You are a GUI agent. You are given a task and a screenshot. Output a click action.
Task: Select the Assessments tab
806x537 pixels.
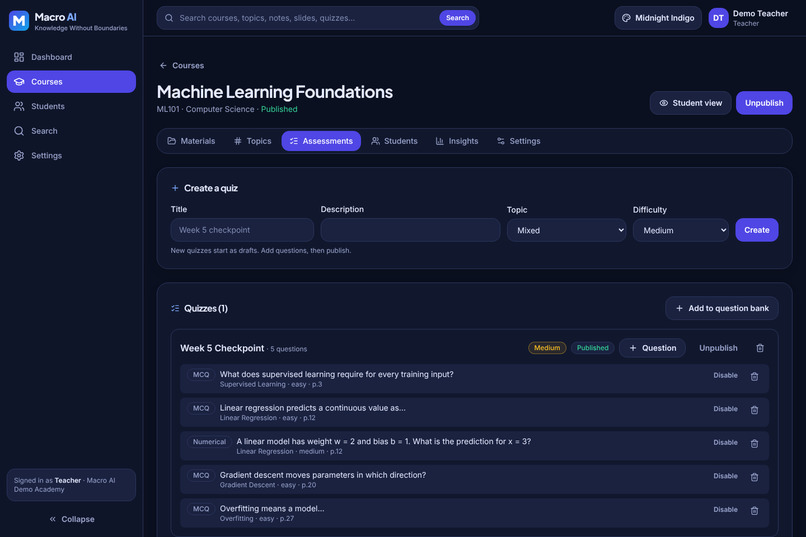(x=321, y=141)
